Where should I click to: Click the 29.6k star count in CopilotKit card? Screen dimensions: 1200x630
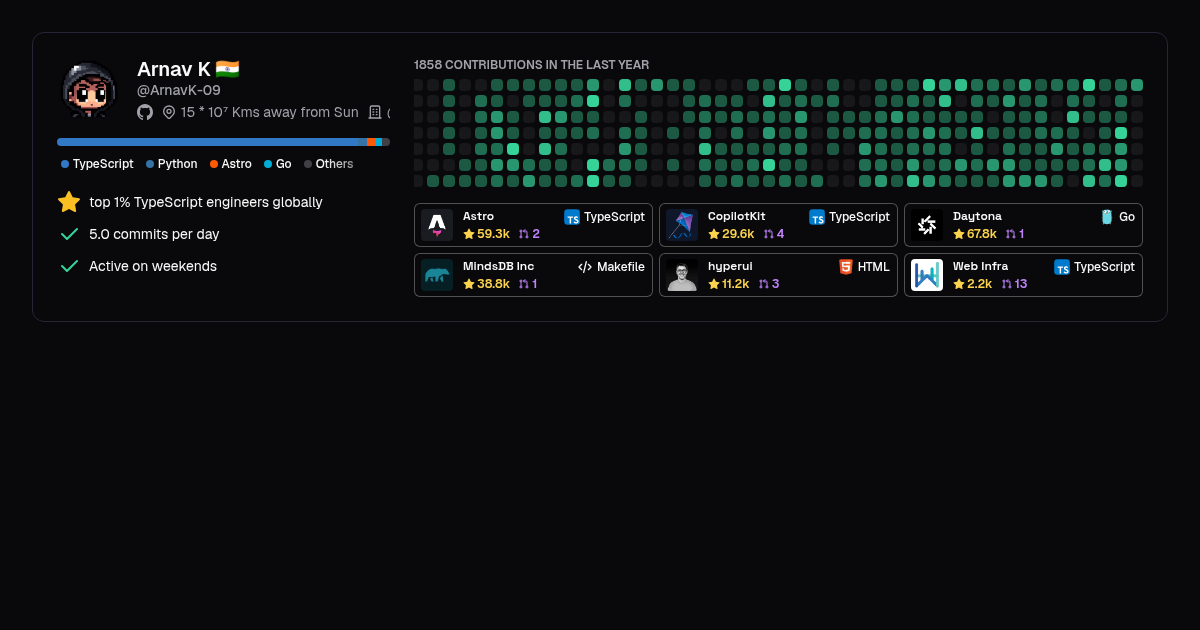pyautogui.click(x=738, y=234)
